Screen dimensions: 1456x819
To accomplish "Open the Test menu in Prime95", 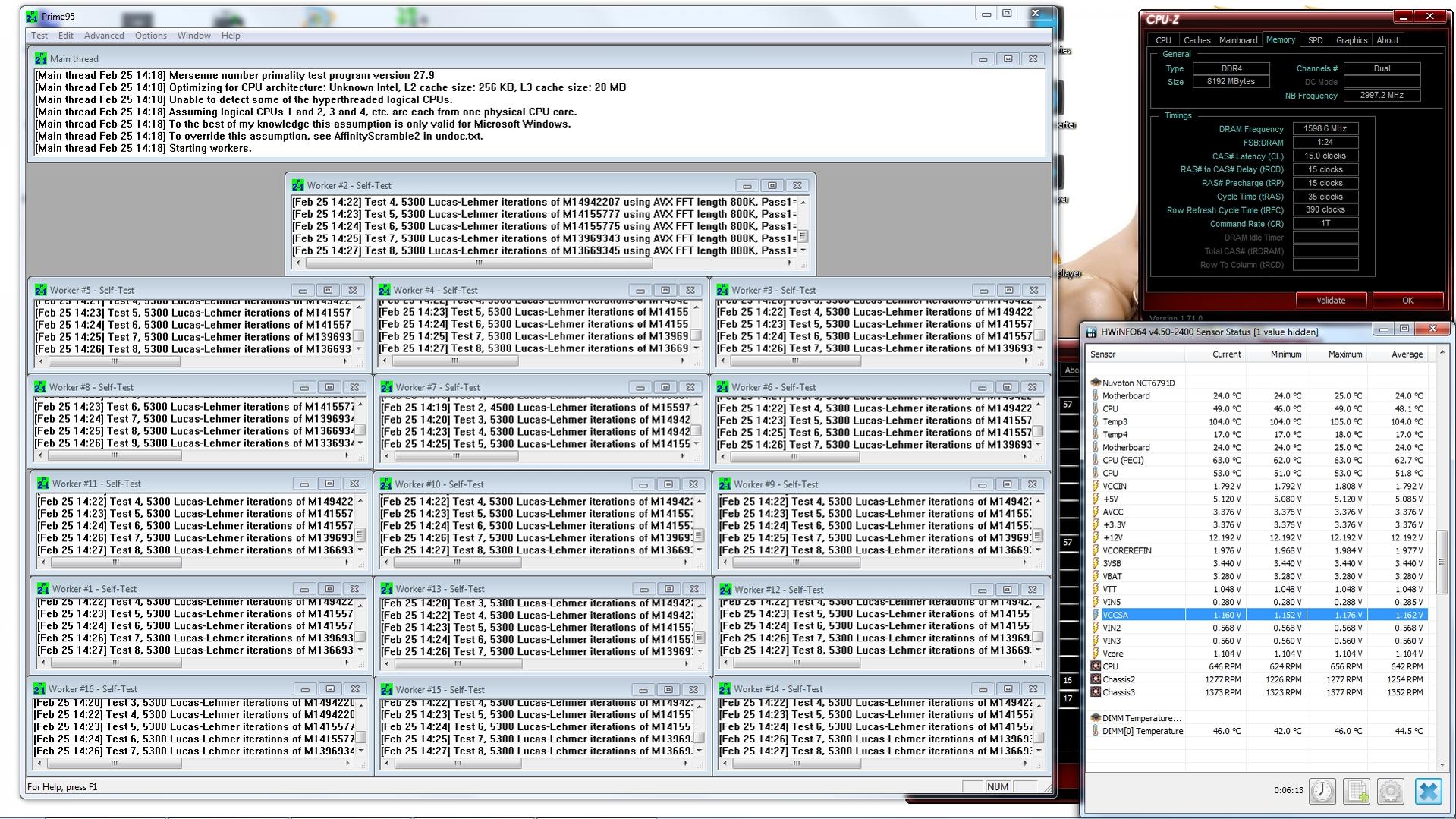I will (x=39, y=36).
